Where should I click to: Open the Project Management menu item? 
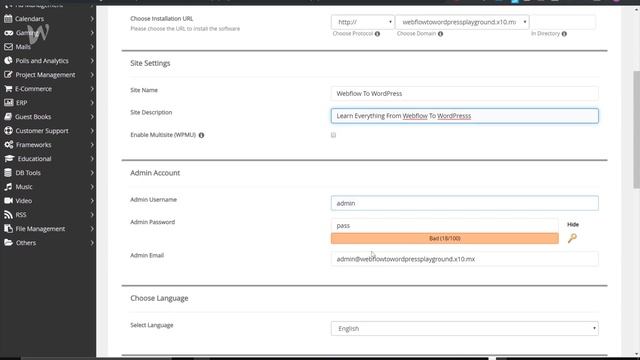pos(48,75)
